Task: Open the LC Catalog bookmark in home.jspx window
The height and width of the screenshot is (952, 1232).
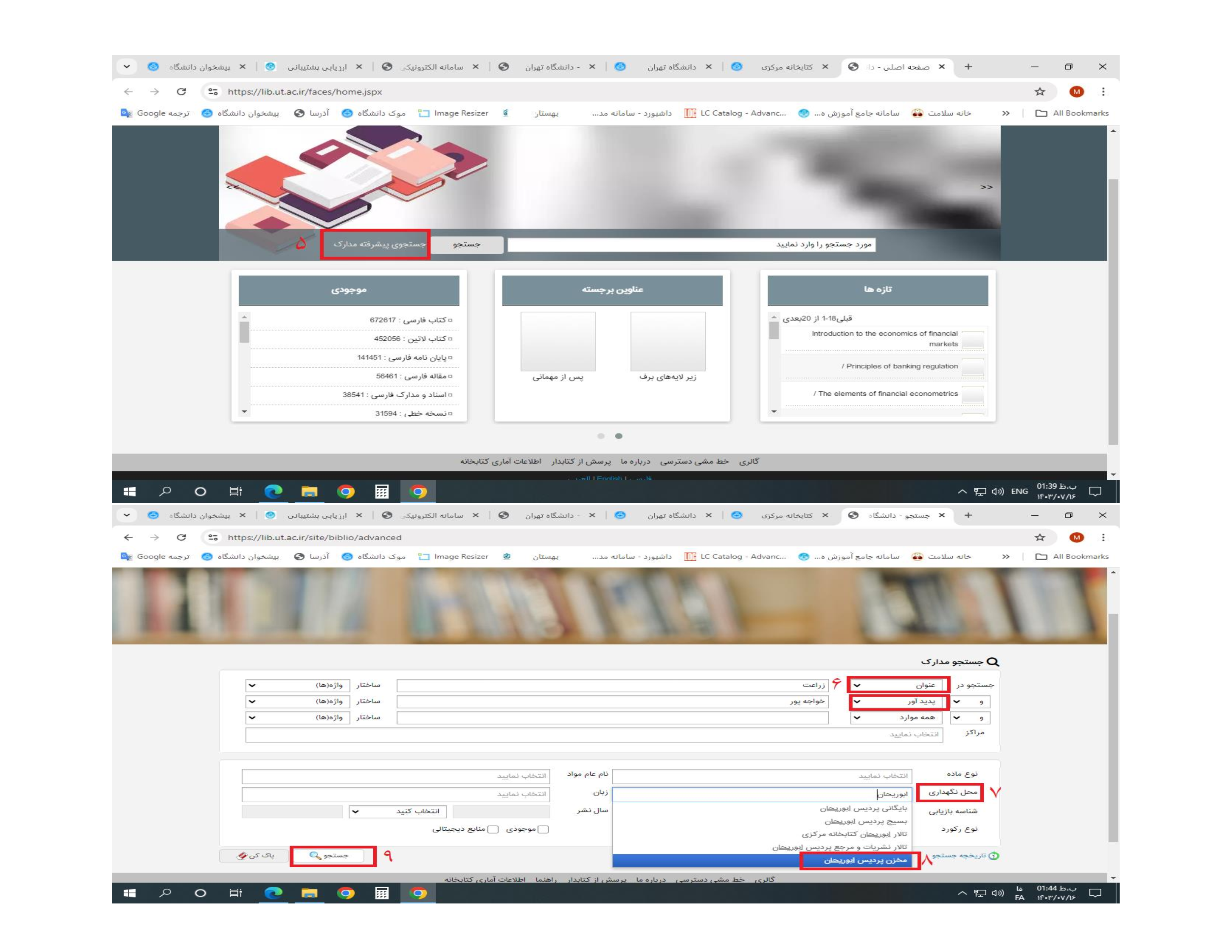Action: pyautogui.click(x=735, y=113)
